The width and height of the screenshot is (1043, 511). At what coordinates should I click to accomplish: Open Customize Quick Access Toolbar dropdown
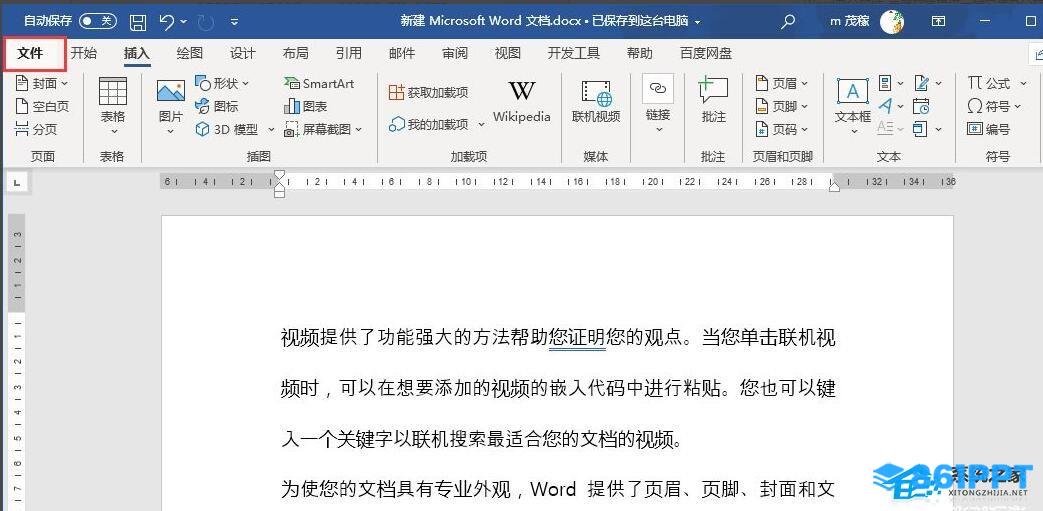click(234, 22)
